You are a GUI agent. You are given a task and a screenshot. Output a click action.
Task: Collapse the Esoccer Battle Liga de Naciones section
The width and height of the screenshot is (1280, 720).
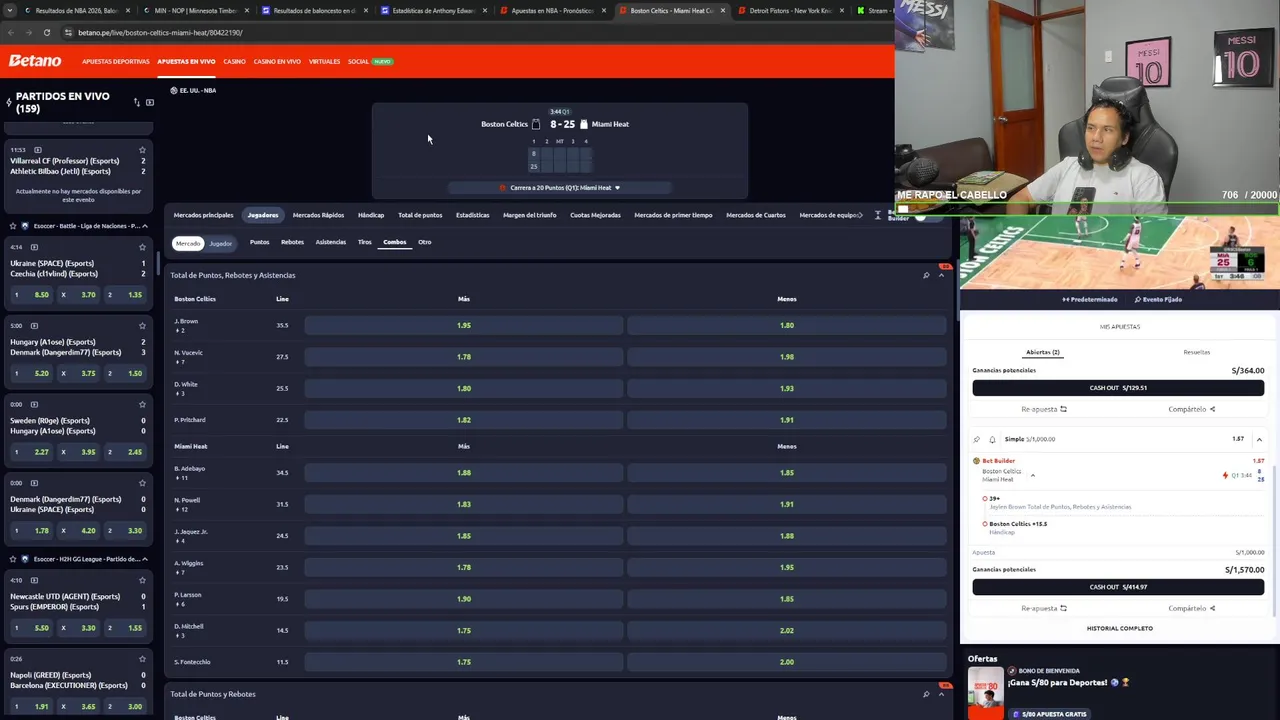click(x=144, y=226)
